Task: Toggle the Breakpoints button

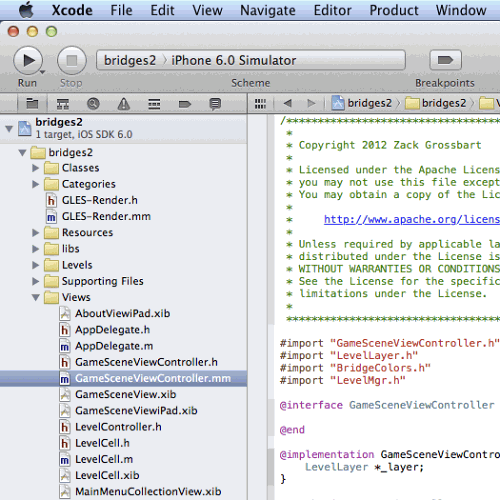Action: (x=445, y=60)
